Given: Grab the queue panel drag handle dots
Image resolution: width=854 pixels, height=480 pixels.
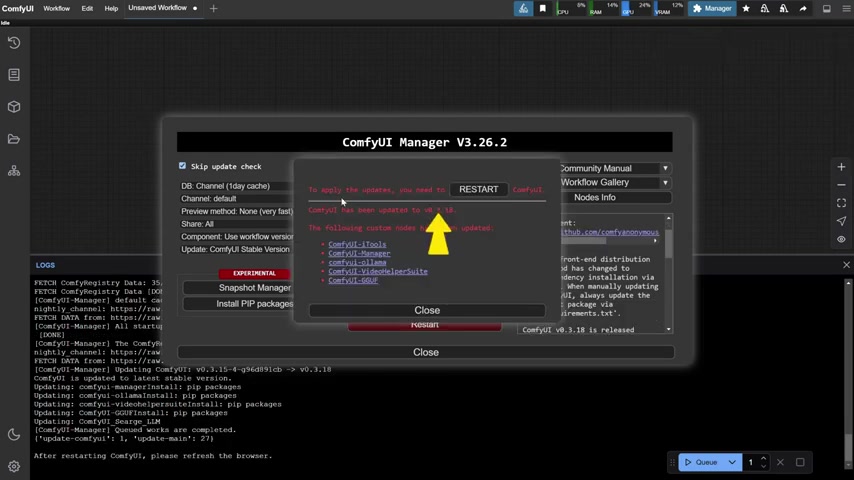Looking at the screenshot, I should (x=672, y=462).
